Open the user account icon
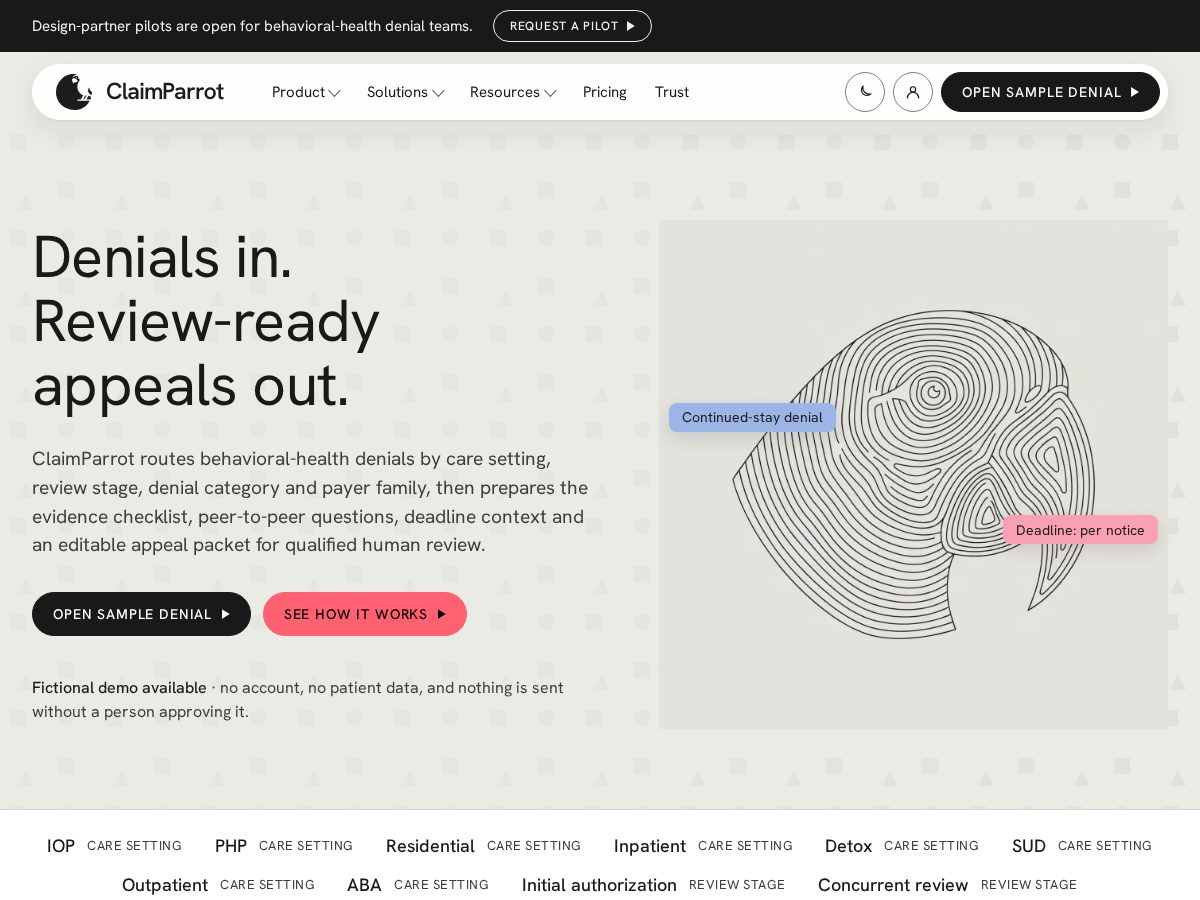This screenshot has width=1200, height=900. coord(913,92)
